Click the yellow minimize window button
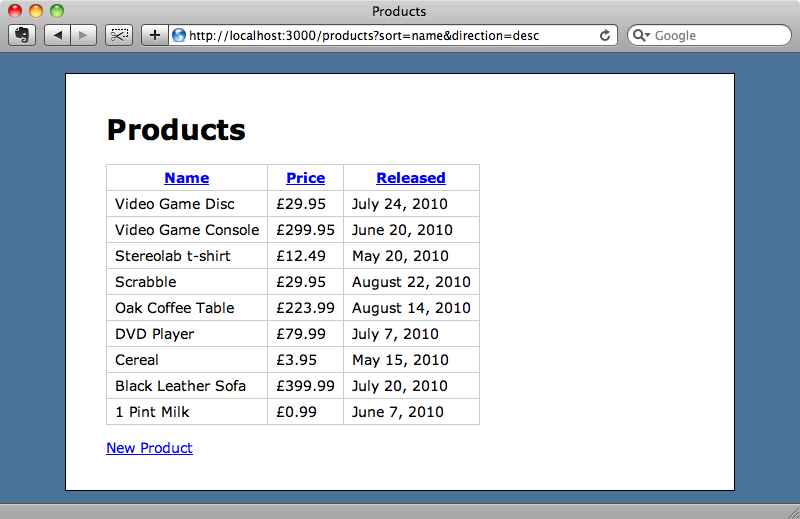800x519 pixels. [x=36, y=11]
